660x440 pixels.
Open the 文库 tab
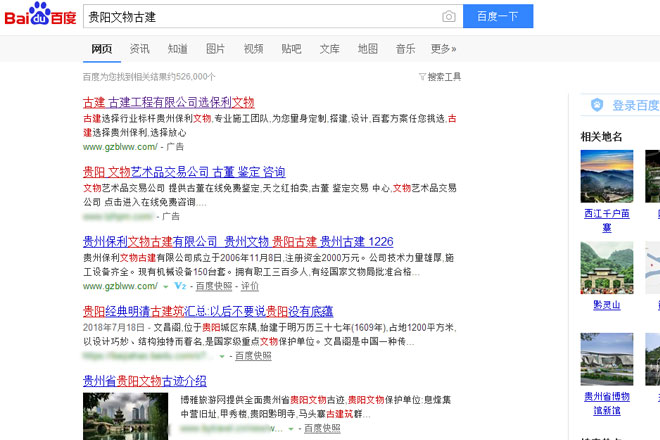[x=329, y=49]
